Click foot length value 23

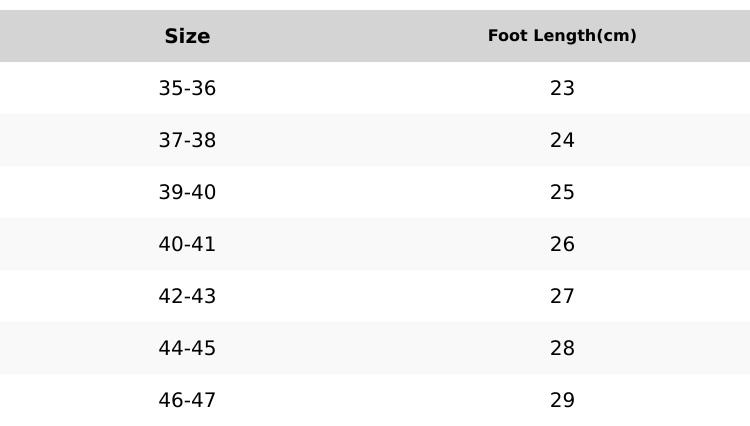(x=562, y=88)
